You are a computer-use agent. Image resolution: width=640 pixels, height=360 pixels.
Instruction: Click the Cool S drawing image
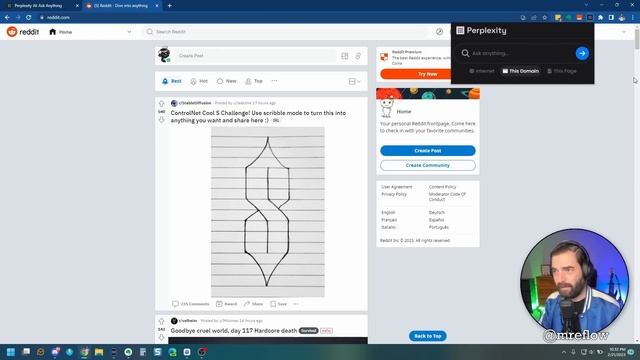coord(268,212)
